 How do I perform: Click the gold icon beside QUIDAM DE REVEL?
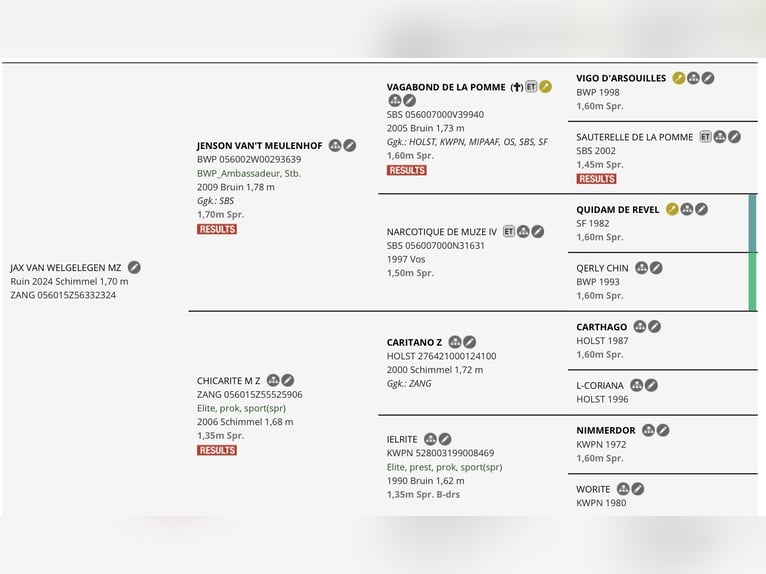tap(672, 209)
